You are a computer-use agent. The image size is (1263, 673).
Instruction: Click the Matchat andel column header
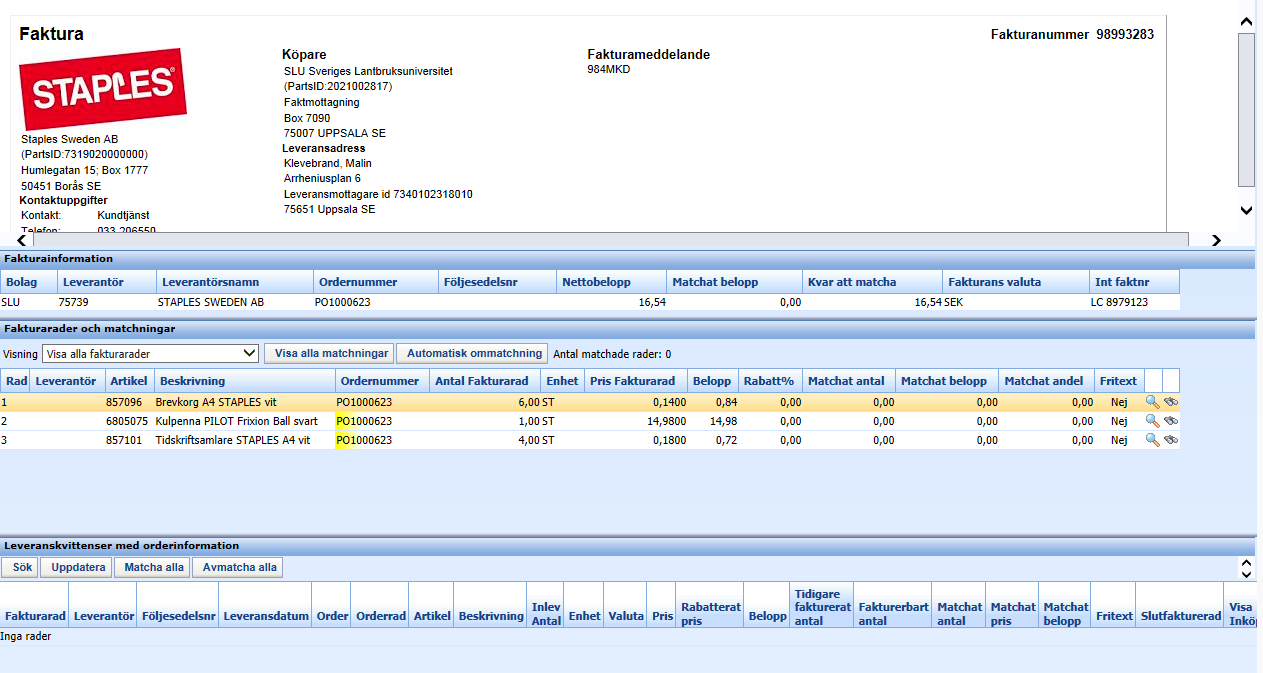point(1045,381)
